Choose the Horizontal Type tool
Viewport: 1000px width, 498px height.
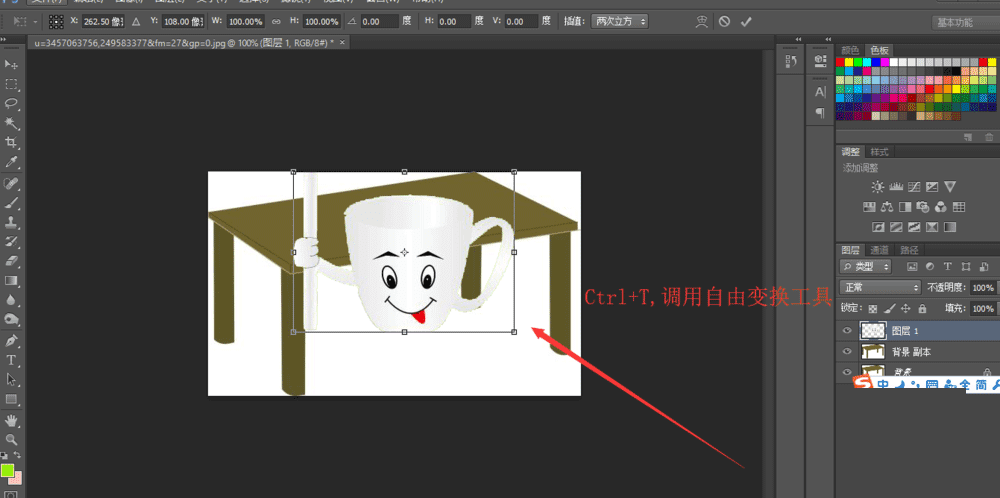(12, 360)
